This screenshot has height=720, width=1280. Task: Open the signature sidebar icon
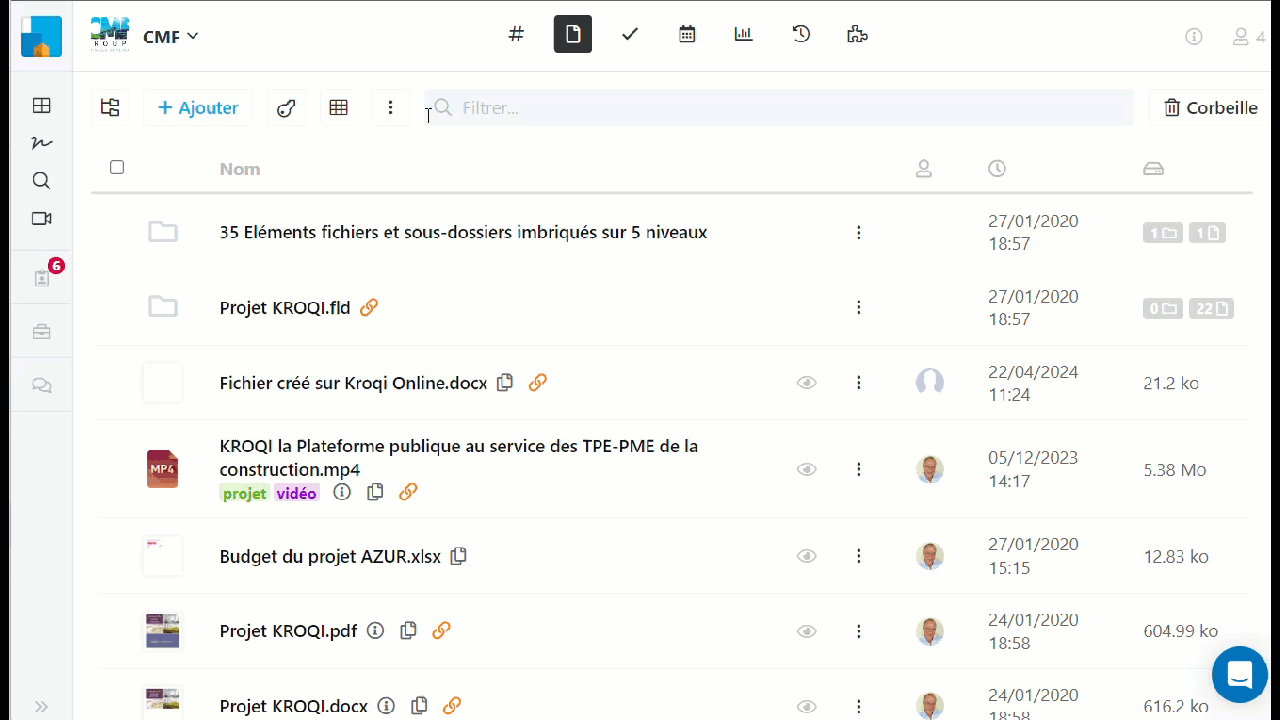(x=42, y=143)
